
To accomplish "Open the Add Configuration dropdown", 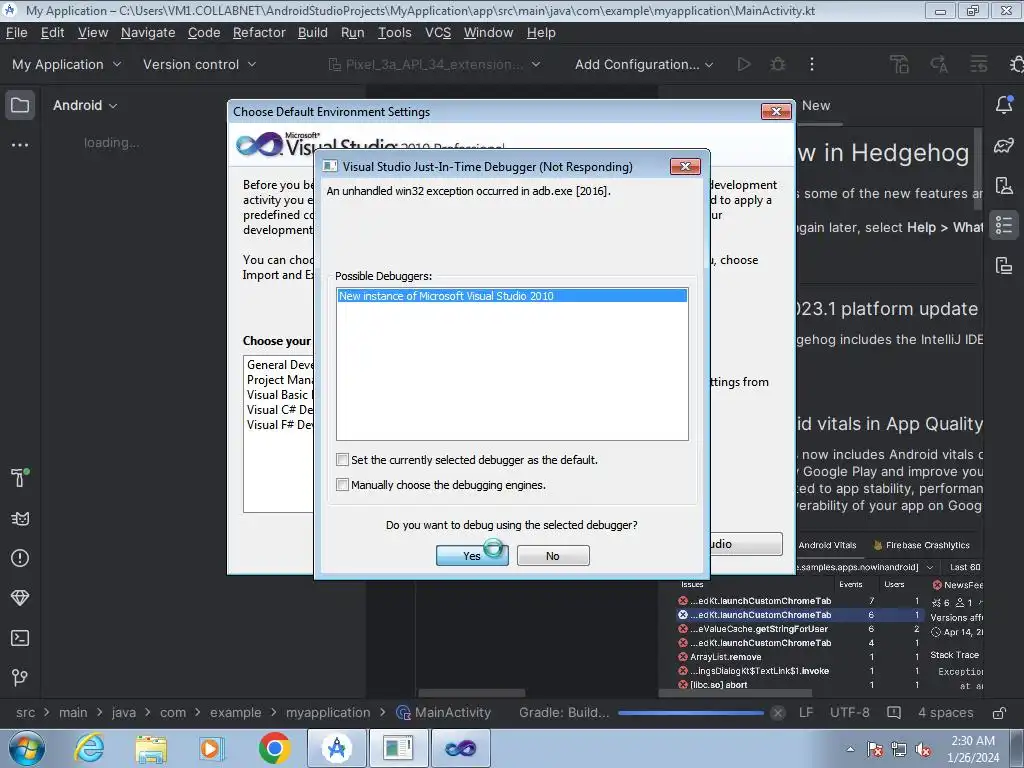I will 643,64.
